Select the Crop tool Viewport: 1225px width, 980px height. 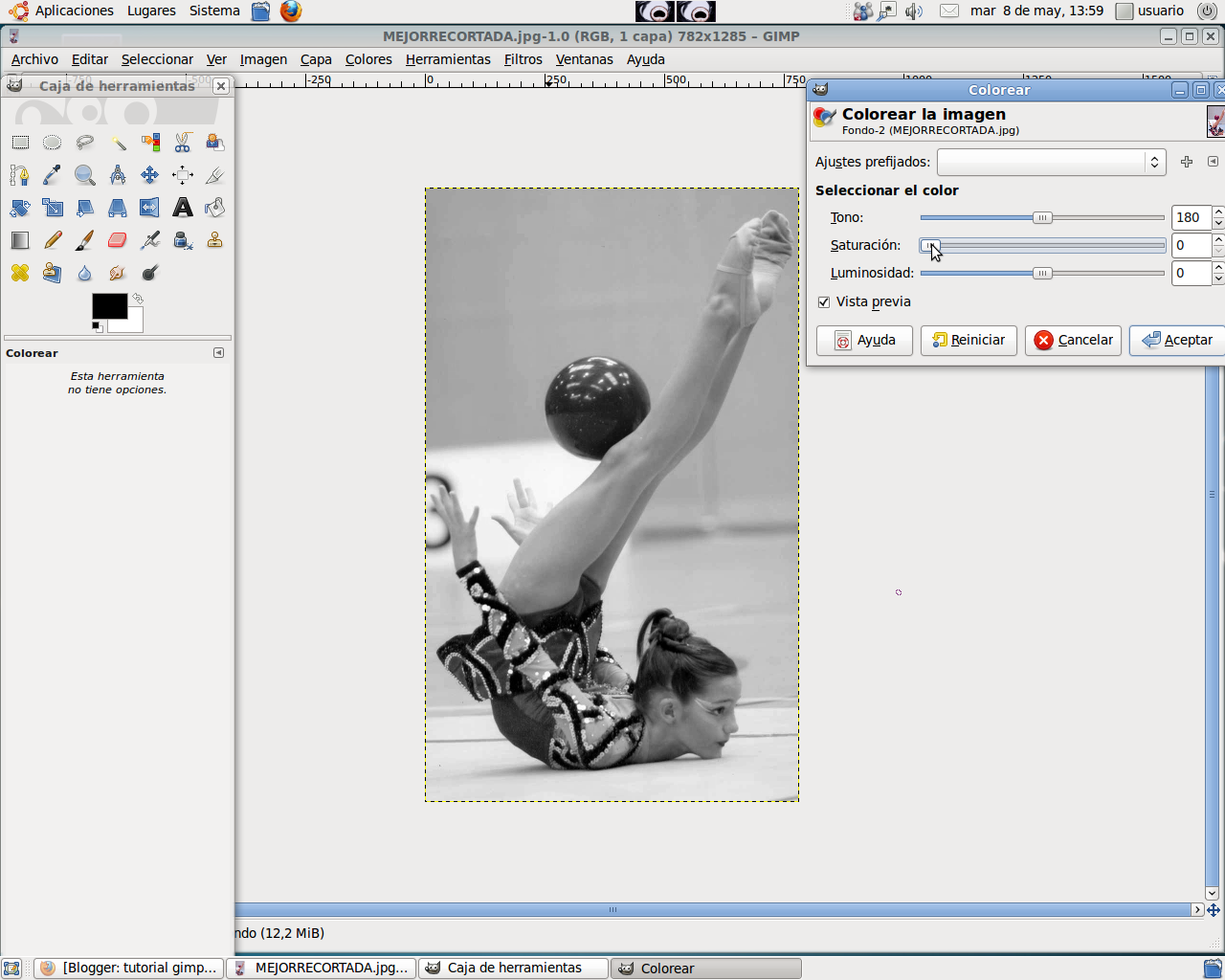coord(215,175)
